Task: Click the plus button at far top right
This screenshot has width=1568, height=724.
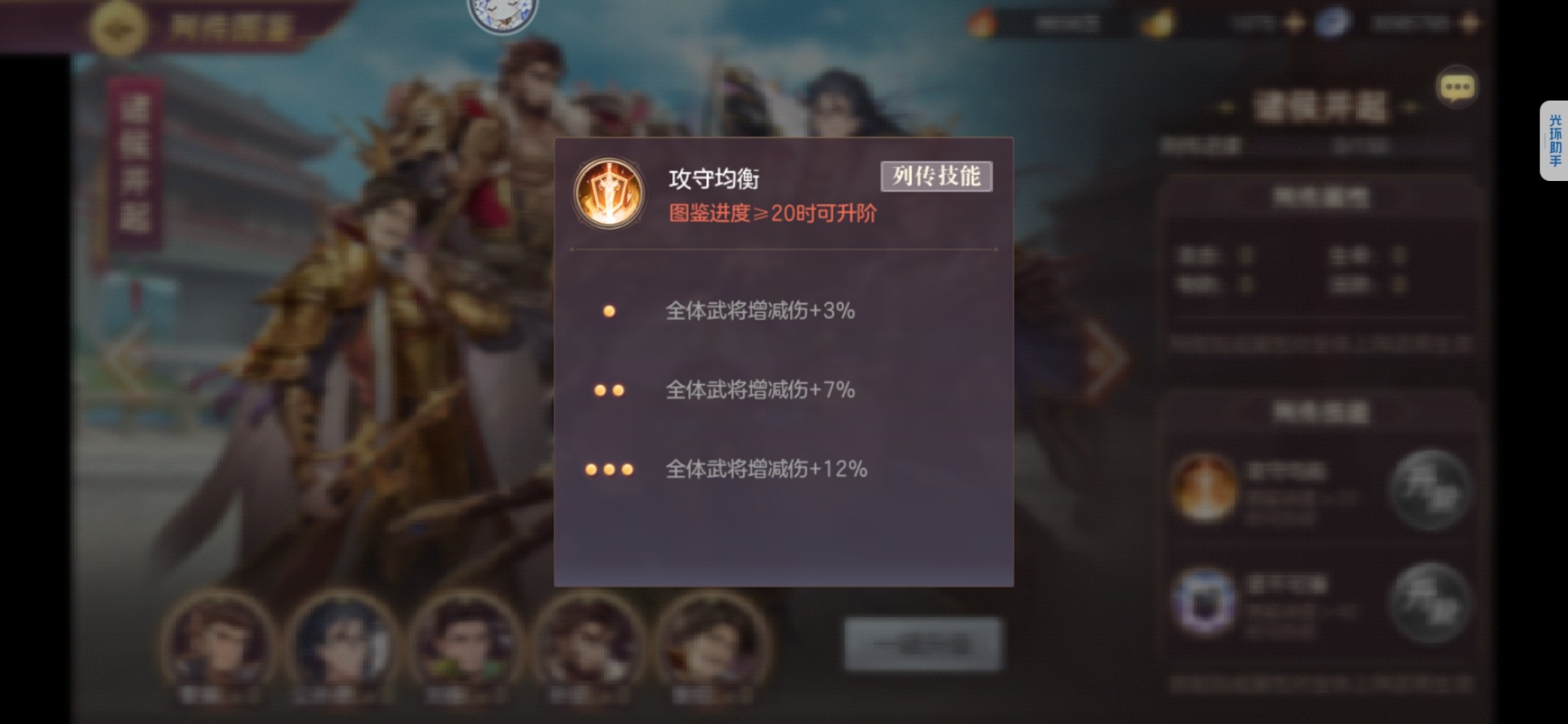Action: click(x=1470, y=23)
